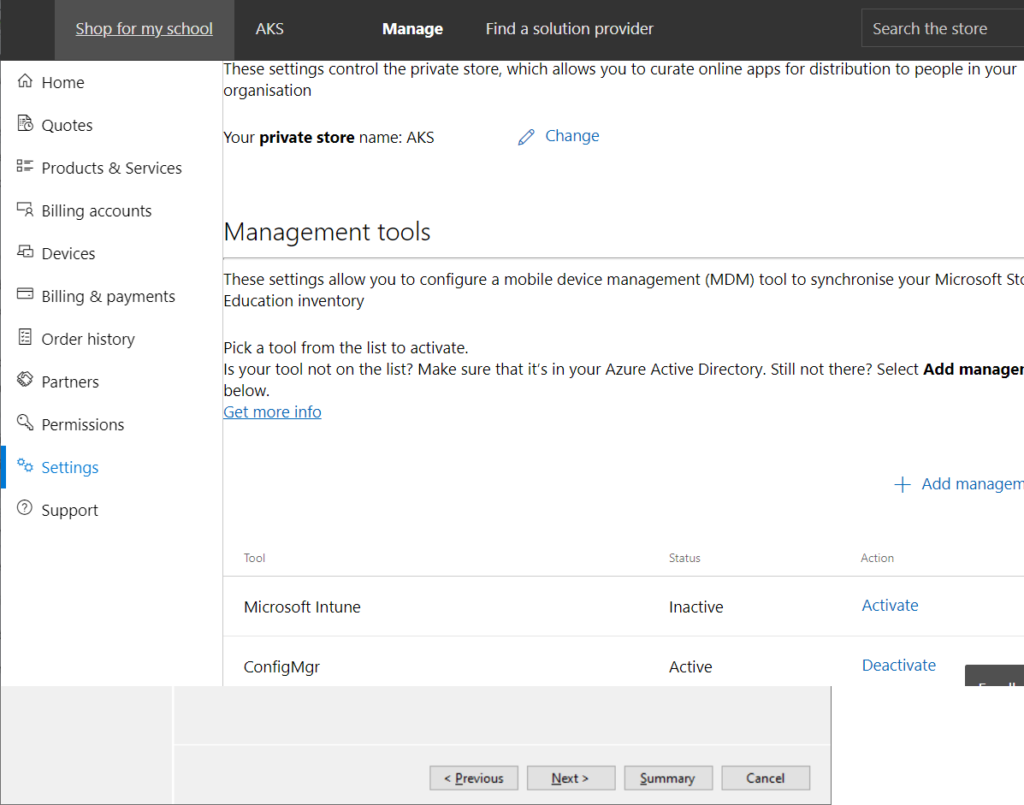Go to Find a solution provider
Screen dimensions: 1024x805
tap(569, 29)
